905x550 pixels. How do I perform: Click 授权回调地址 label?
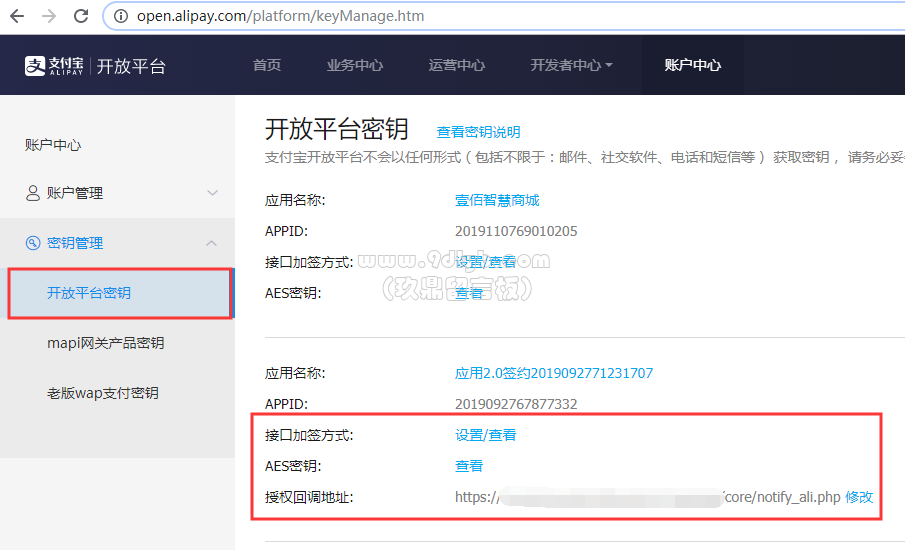pos(309,497)
